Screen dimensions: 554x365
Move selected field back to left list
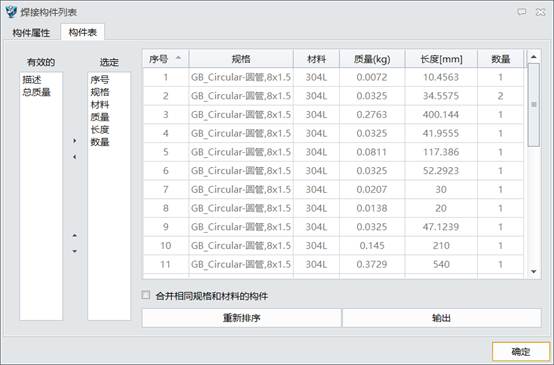coord(75,157)
